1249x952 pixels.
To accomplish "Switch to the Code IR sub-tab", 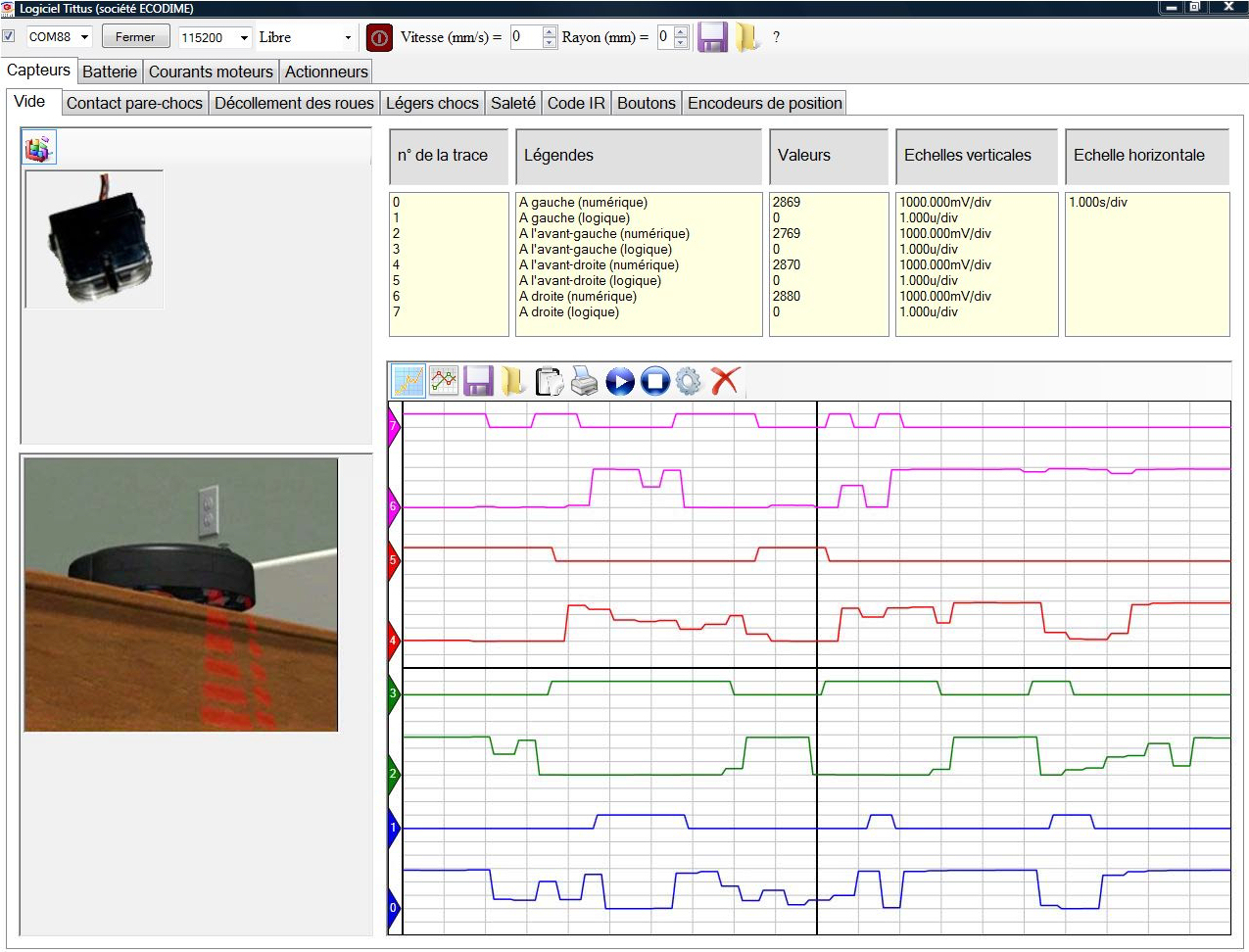I will pos(576,103).
